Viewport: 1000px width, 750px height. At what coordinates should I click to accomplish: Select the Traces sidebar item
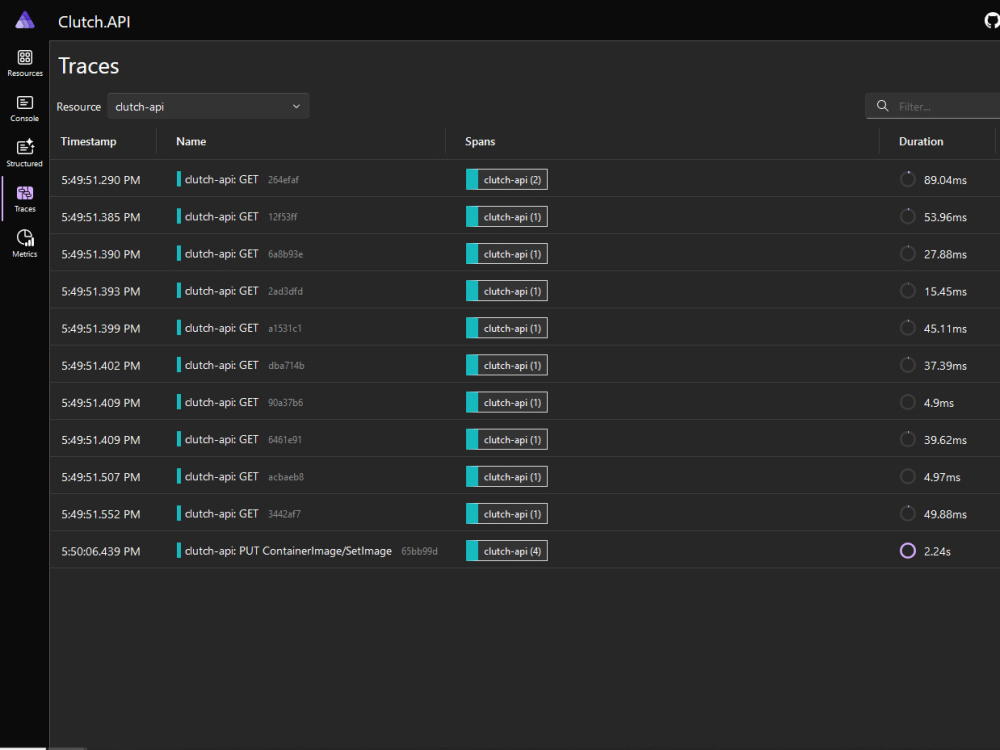(x=25, y=199)
